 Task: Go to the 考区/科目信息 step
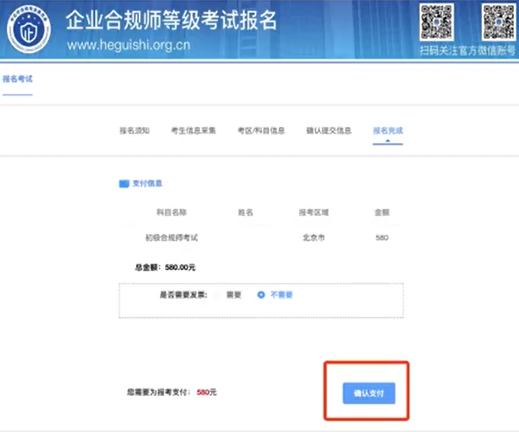261,130
